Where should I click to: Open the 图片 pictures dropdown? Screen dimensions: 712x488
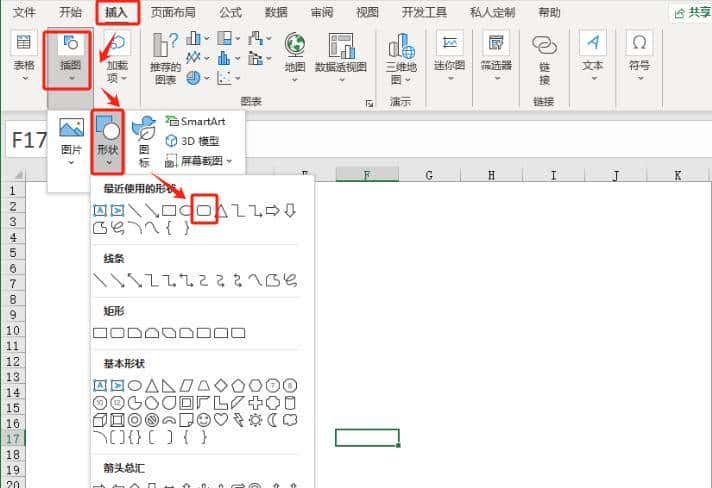pyautogui.click(x=71, y=139)
